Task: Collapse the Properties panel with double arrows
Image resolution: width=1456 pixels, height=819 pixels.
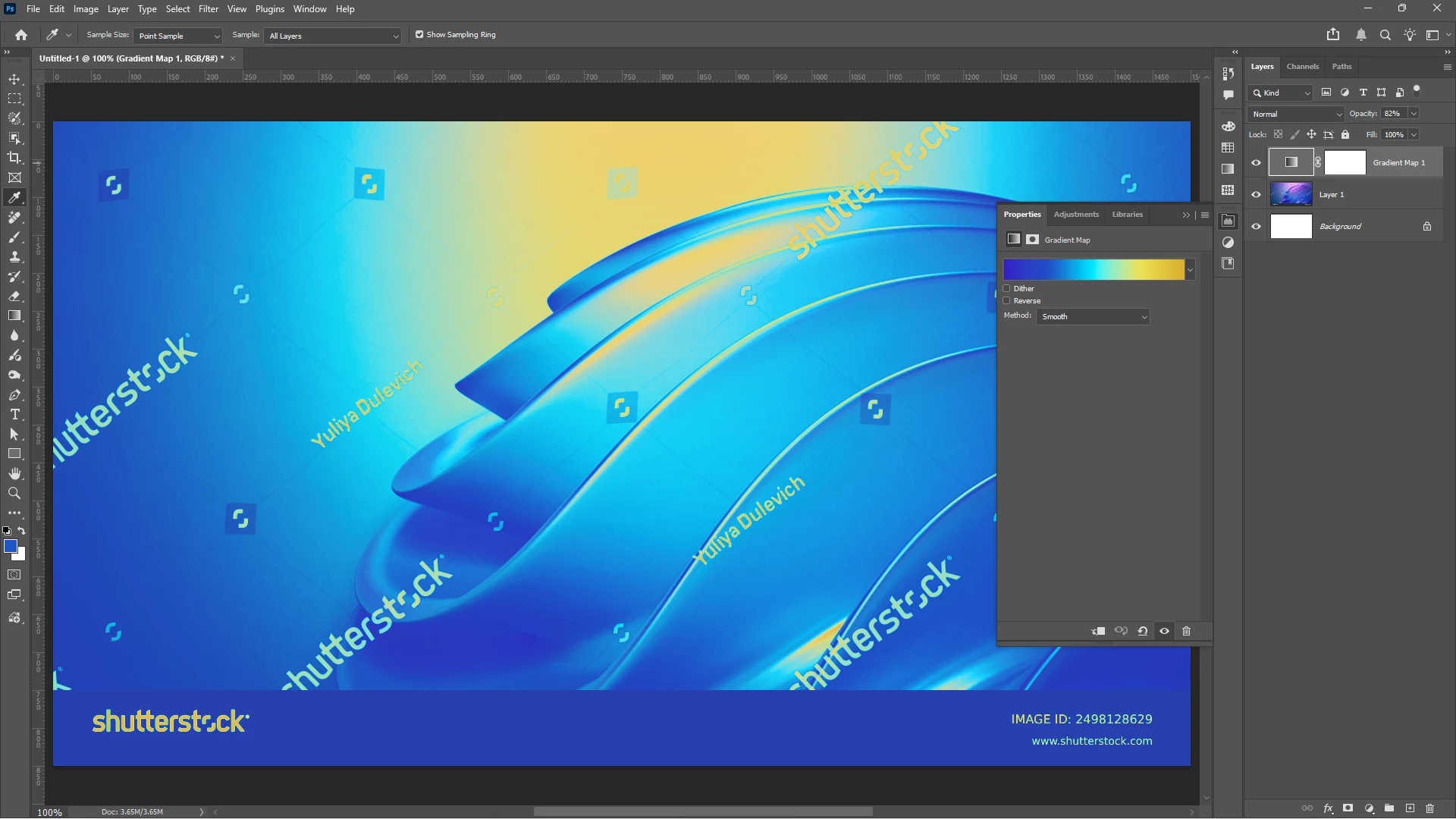Action: [x=1186, y=215]
